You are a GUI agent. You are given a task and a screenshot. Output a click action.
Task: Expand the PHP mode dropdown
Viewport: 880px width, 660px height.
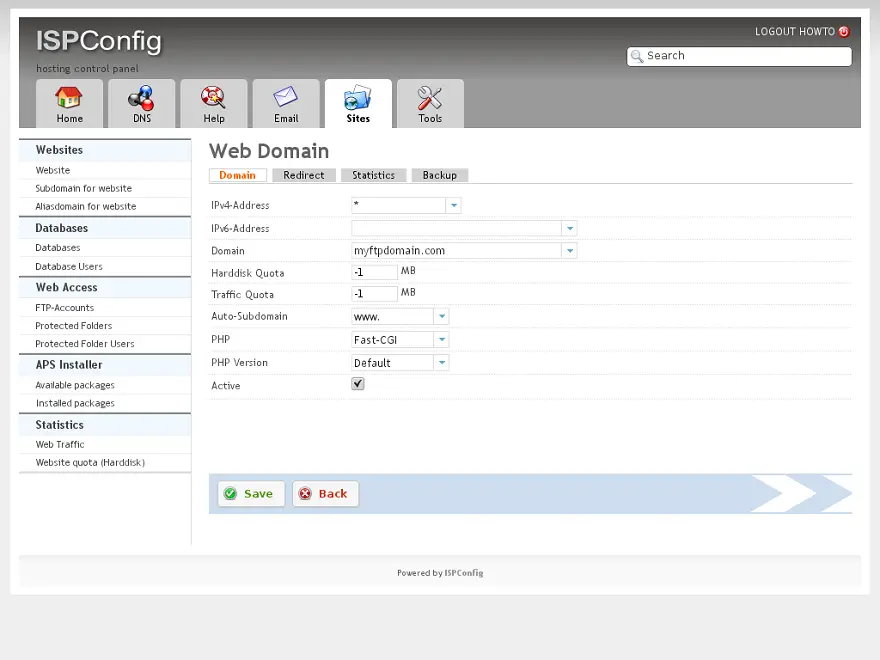coord(442,340)
